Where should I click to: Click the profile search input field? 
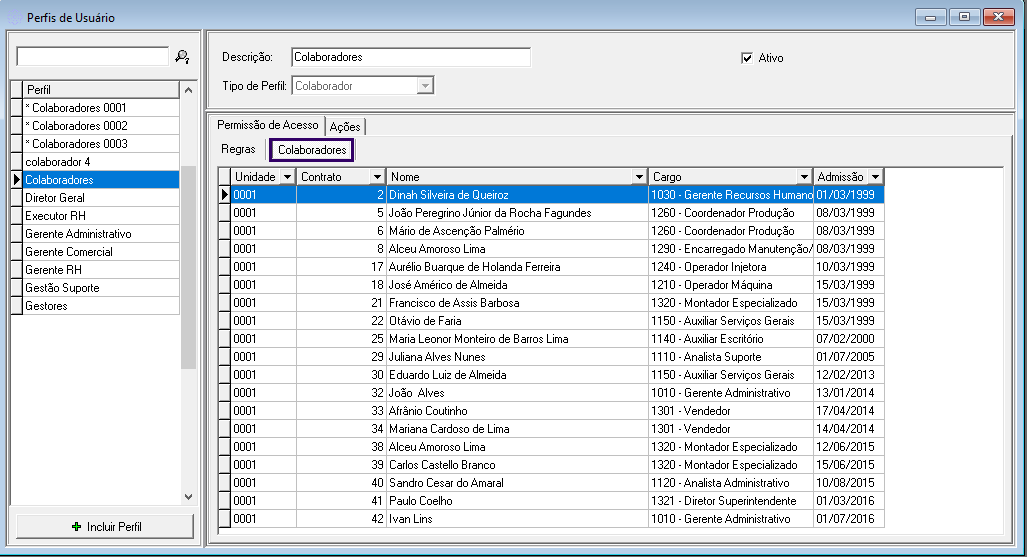93,57
